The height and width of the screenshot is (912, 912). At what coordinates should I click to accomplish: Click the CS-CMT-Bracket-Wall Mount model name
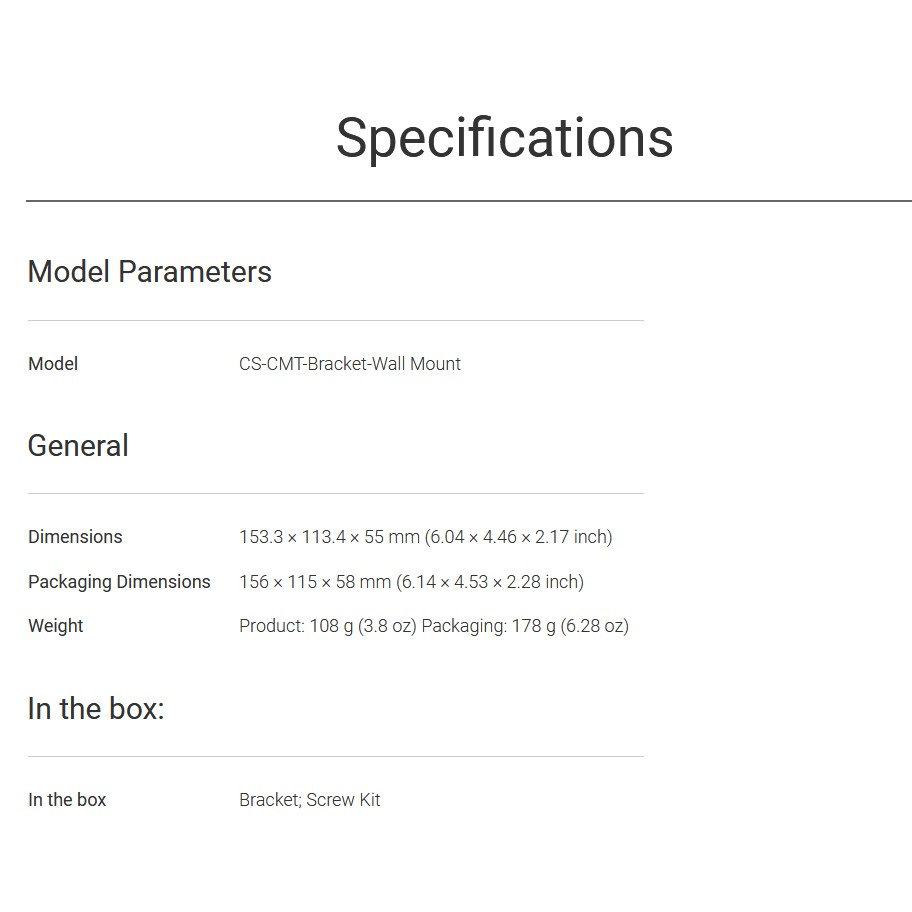(349, 364)
